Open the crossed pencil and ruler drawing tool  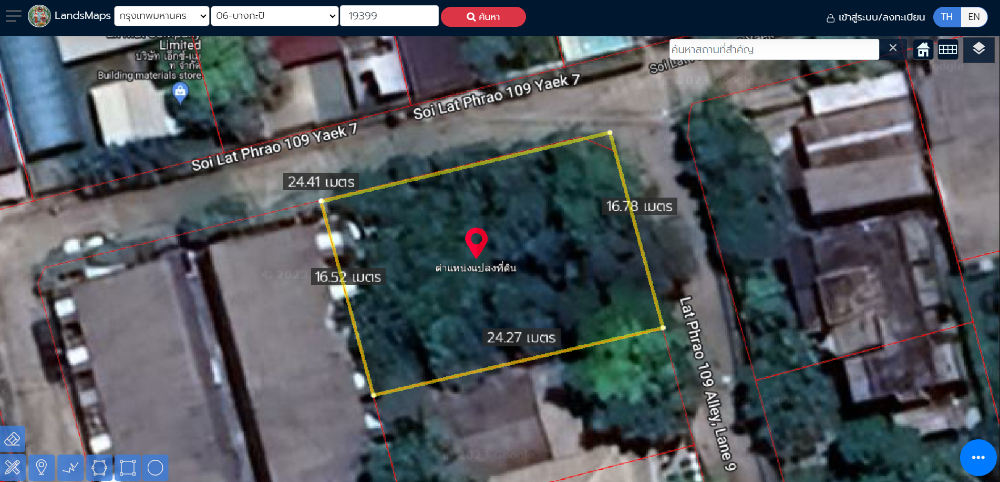point(12,467)
